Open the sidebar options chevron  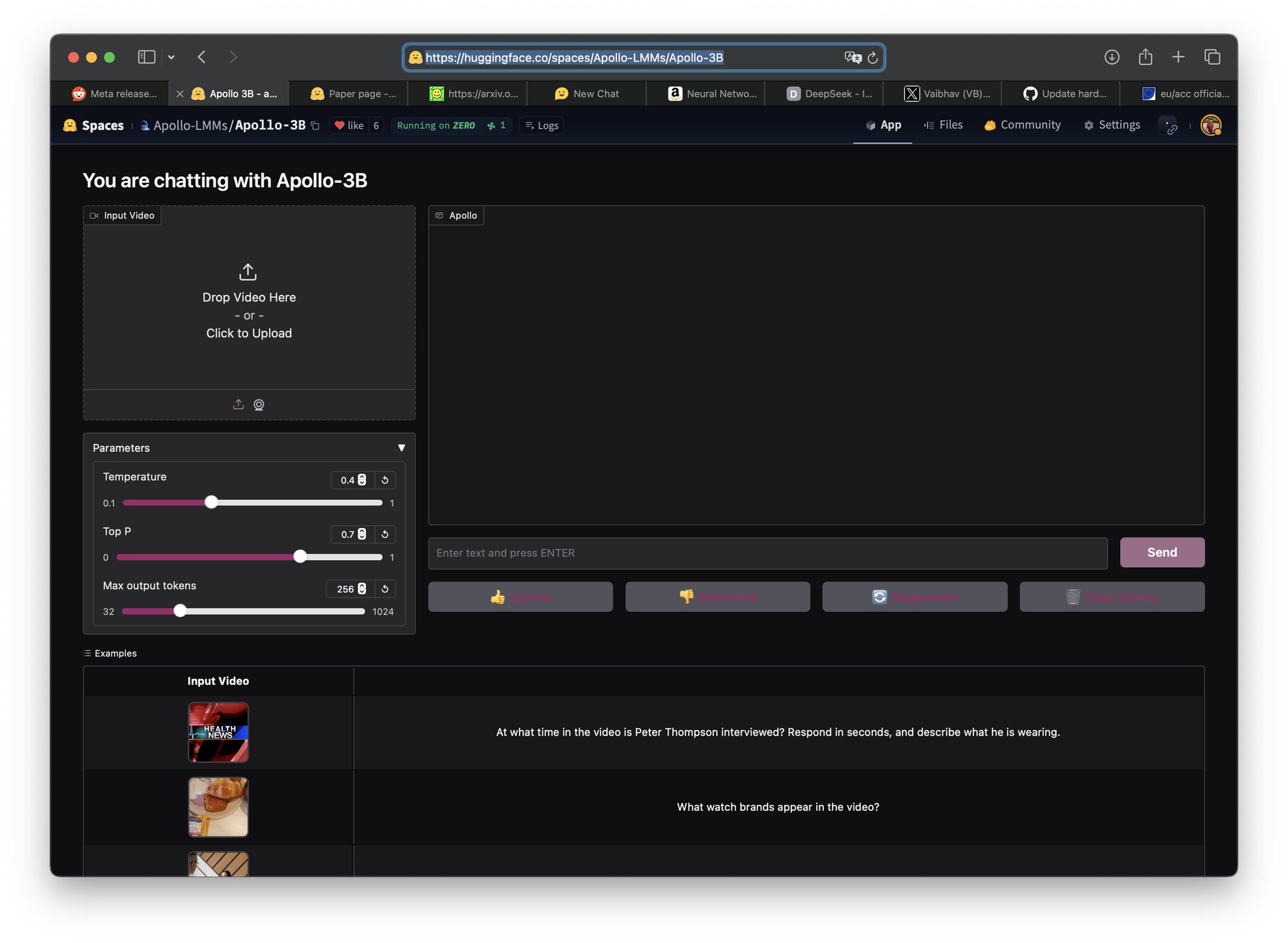pos(171,57)
